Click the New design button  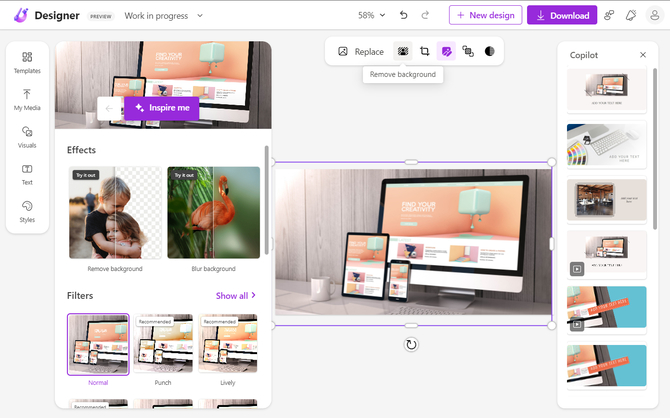485,15
